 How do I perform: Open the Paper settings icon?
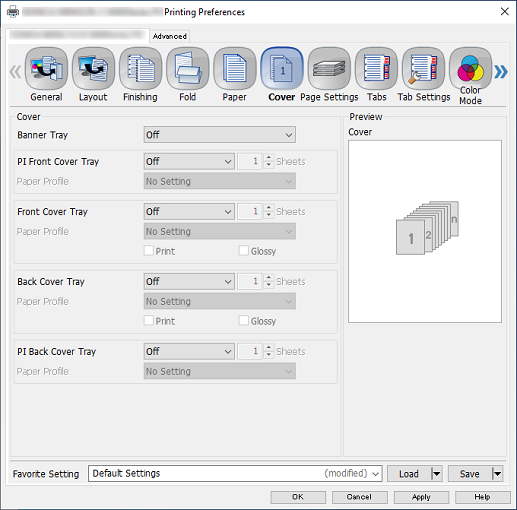coord(235,69)
